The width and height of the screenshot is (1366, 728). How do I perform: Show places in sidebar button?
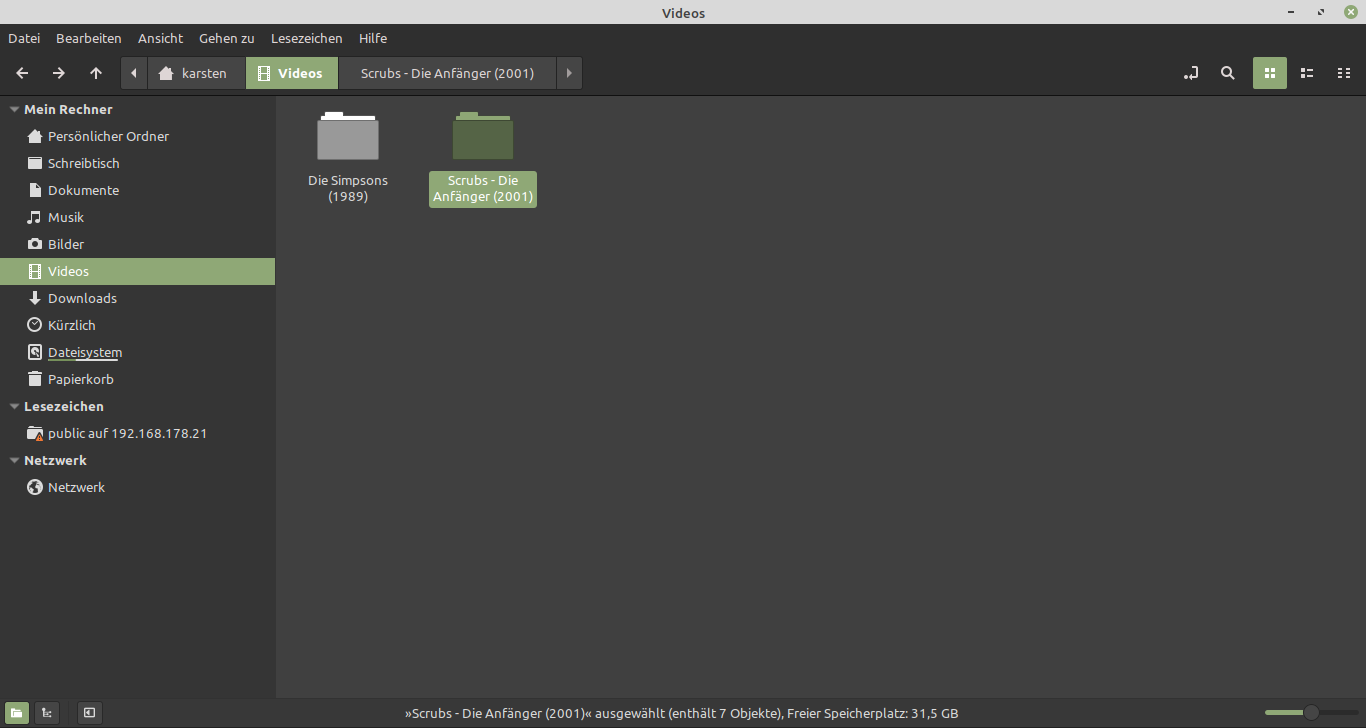(x=17, y=713)
